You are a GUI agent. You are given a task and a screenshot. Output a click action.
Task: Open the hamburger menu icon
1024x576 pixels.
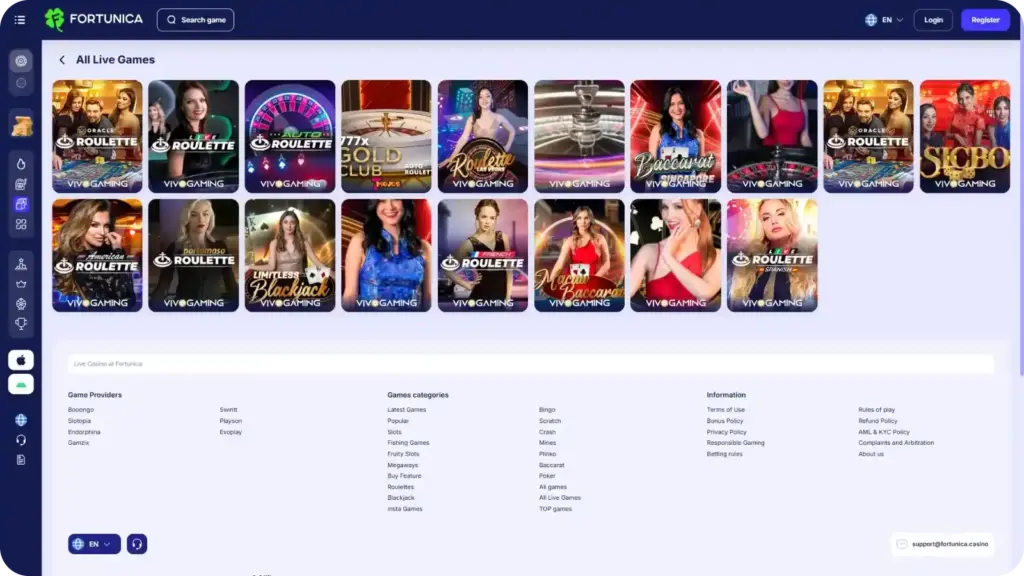click(20, 20)
